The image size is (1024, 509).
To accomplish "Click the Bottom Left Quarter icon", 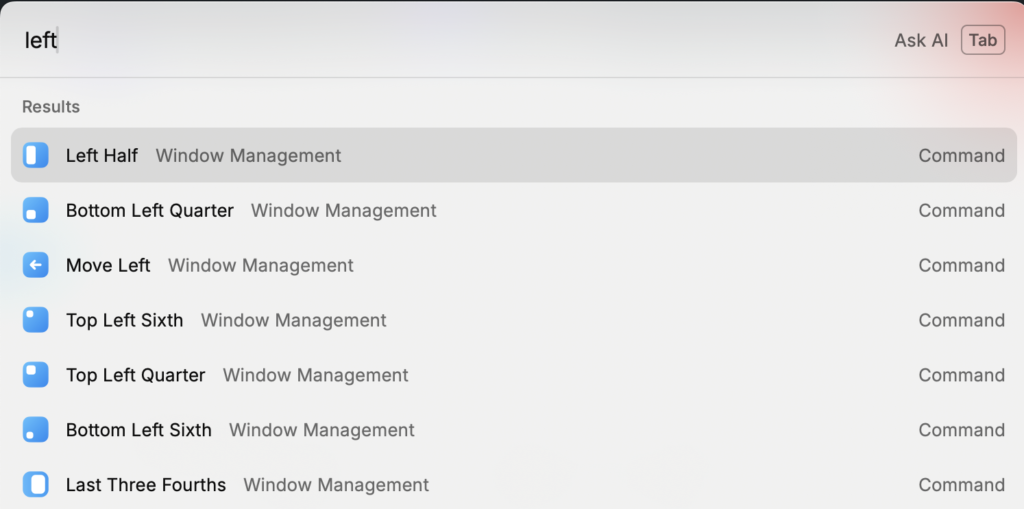I will pyautogui.click(x=36, y=210).
